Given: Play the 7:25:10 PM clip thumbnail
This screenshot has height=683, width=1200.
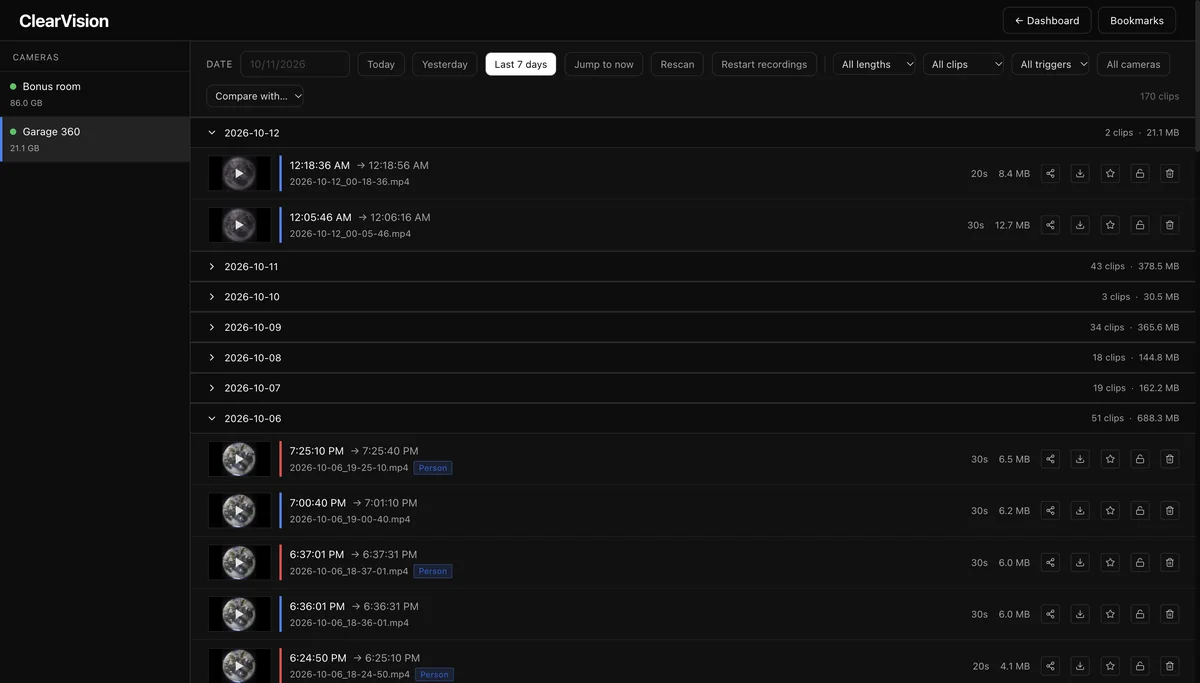Looking at the screenshot, I should pos(239,459).
